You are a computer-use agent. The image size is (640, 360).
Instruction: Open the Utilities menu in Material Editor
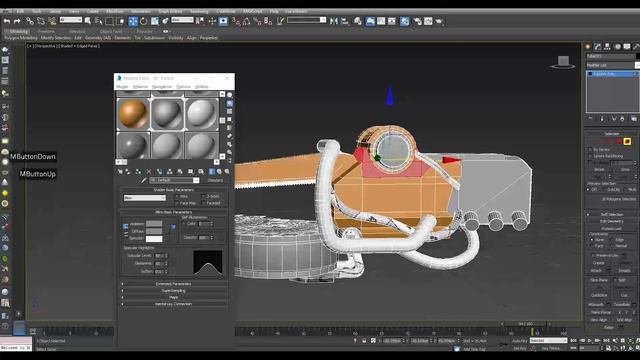201,87
